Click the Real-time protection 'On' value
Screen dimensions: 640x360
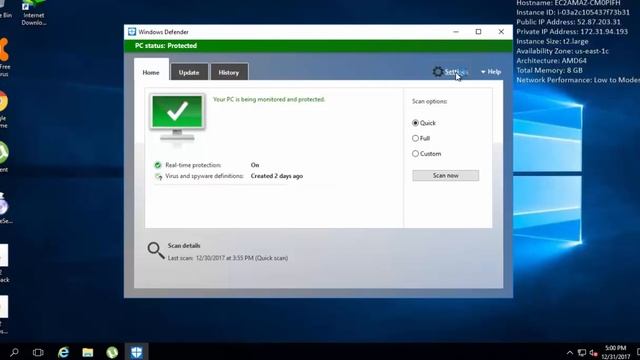click(255, 165)
